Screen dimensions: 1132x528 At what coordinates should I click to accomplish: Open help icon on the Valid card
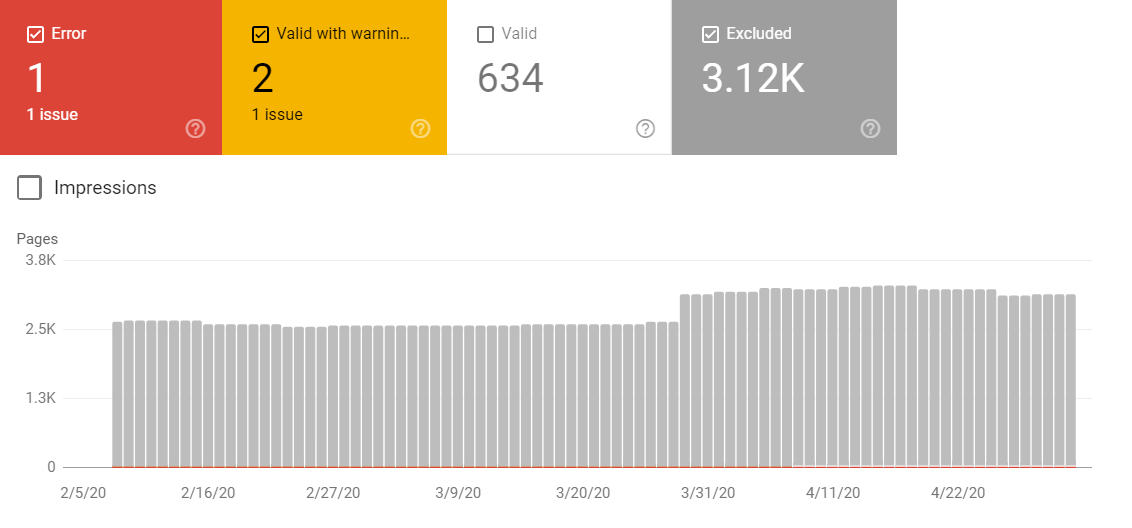coord(645,129)
